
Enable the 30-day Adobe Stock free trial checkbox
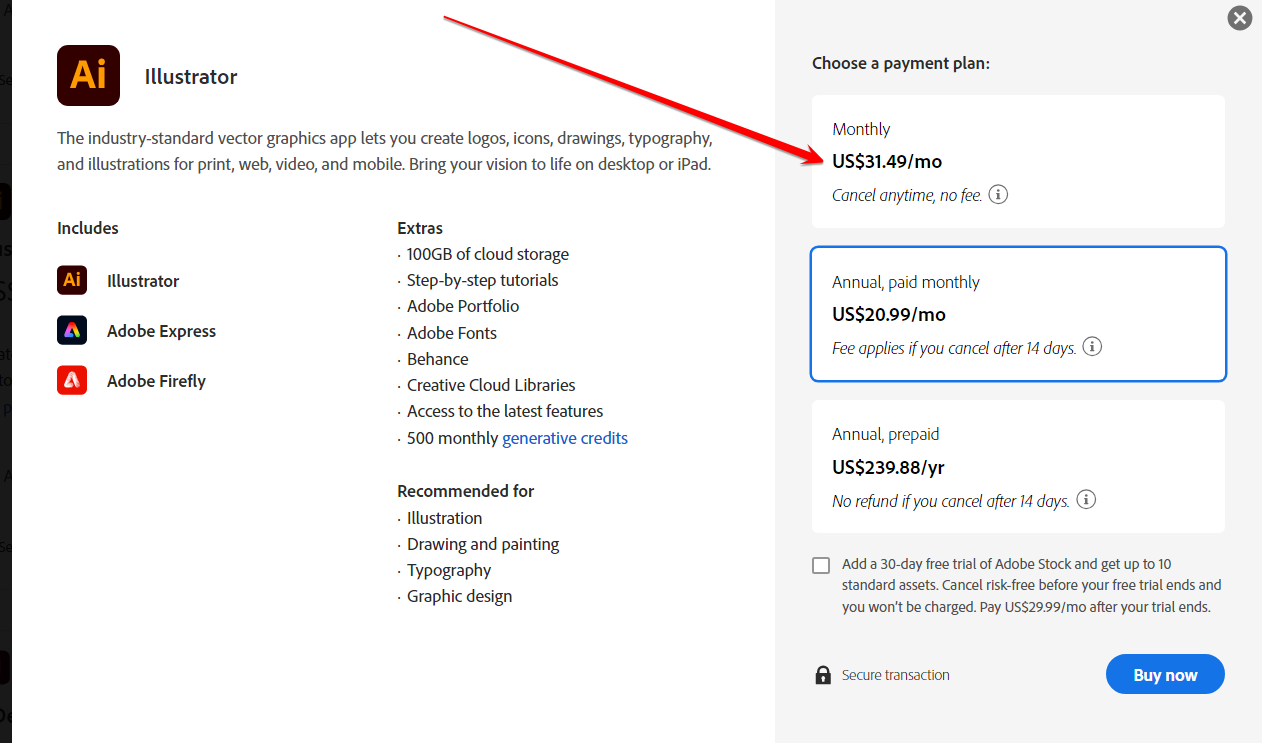821,565
